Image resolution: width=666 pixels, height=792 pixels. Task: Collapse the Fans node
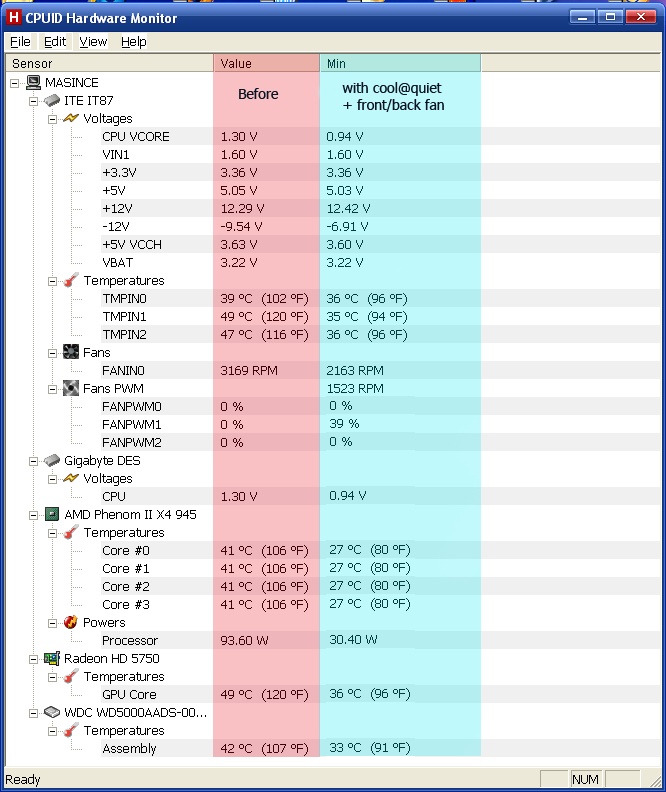(53, 354)
